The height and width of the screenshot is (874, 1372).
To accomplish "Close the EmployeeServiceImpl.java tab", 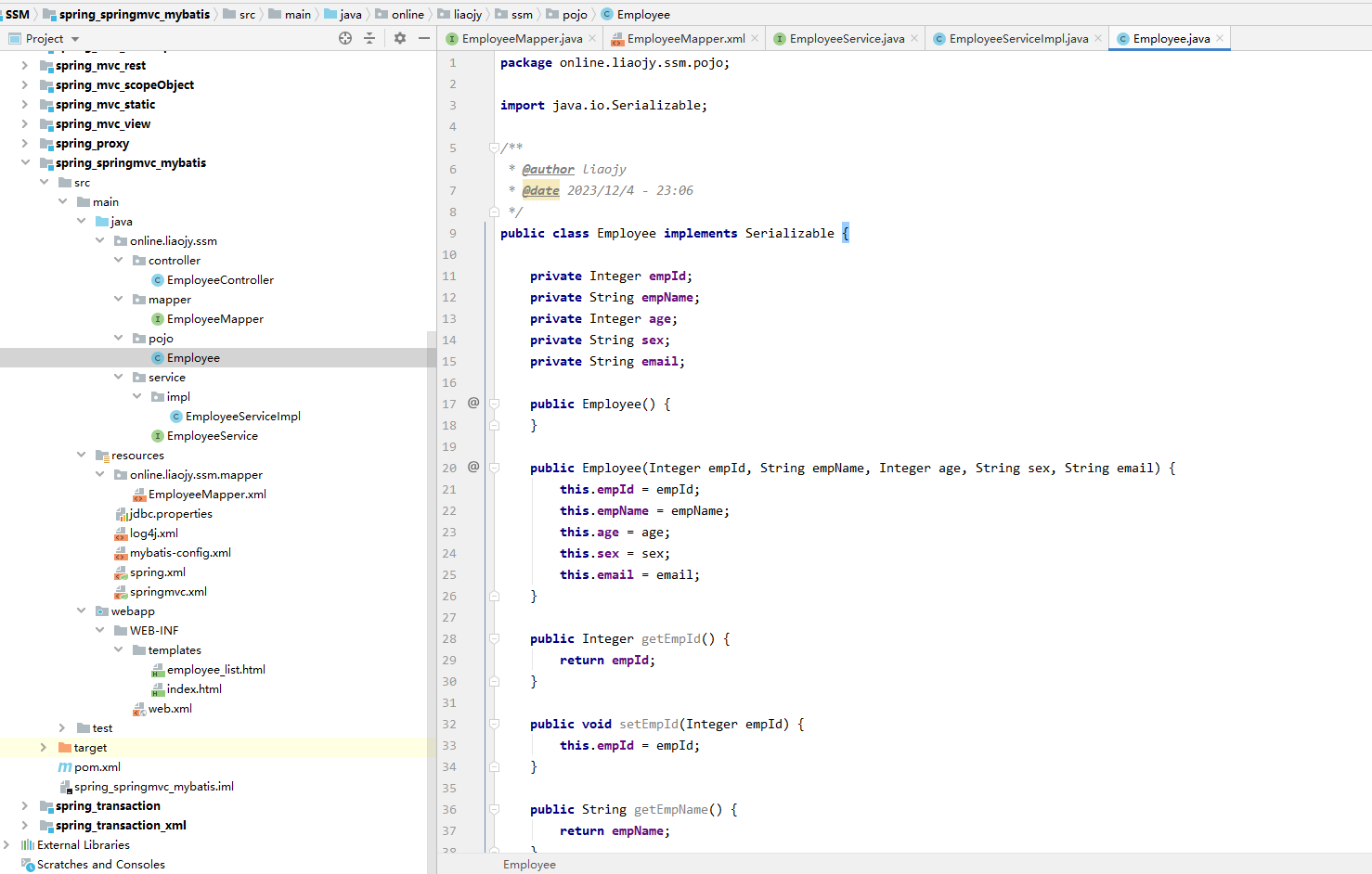I will click(1098, 38).
